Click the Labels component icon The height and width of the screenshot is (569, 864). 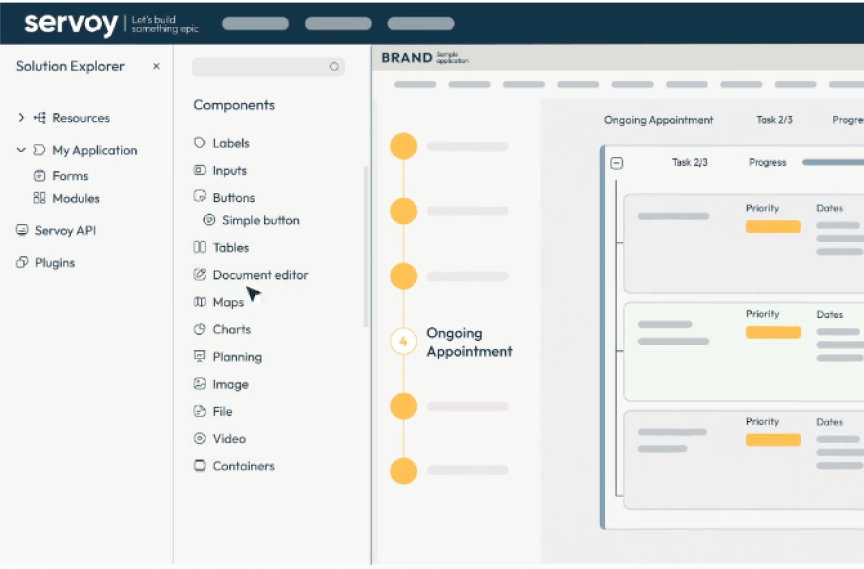click(x=200, y=143)
